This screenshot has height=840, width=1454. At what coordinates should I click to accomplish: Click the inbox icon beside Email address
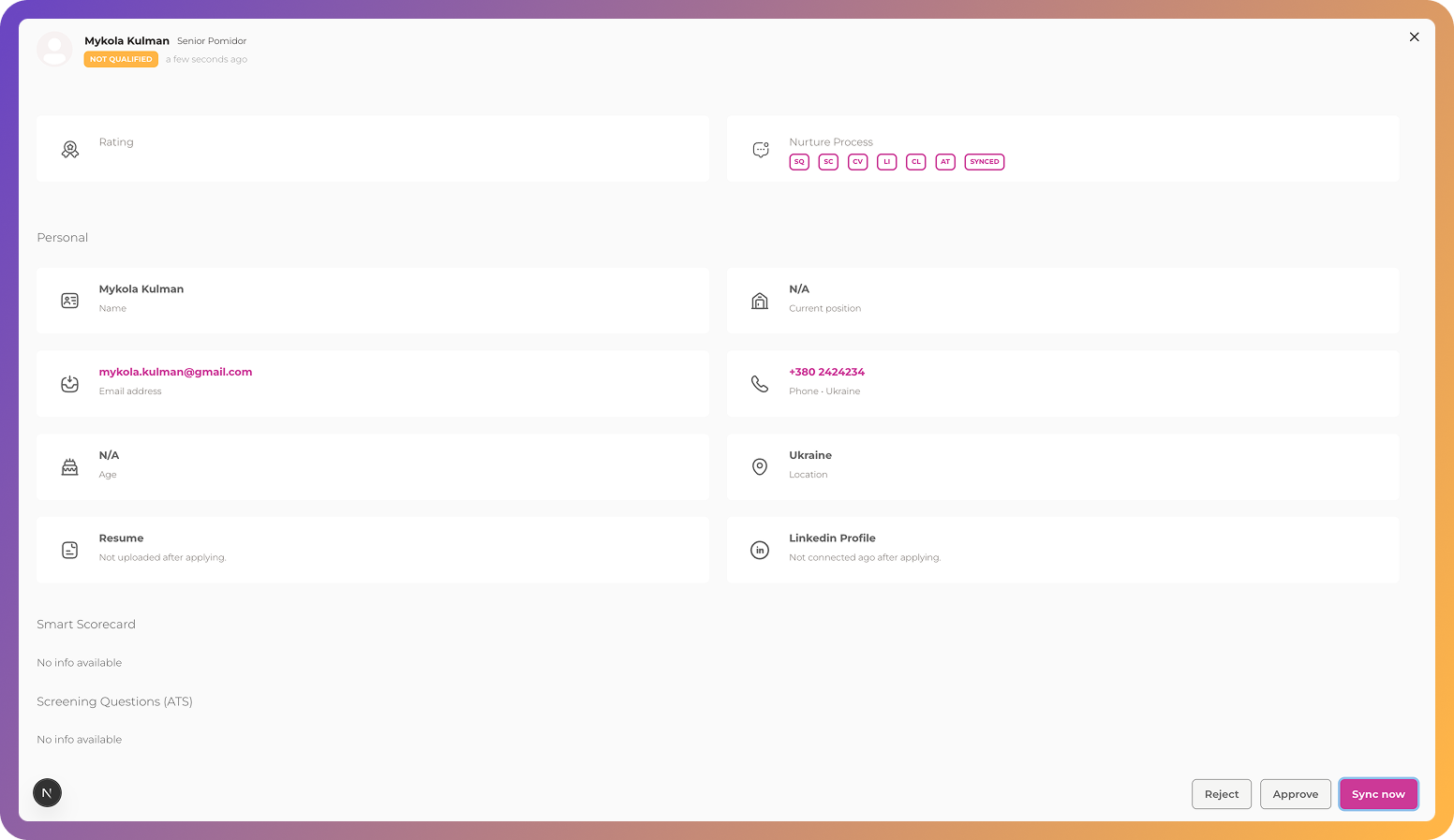click(70, 384)
